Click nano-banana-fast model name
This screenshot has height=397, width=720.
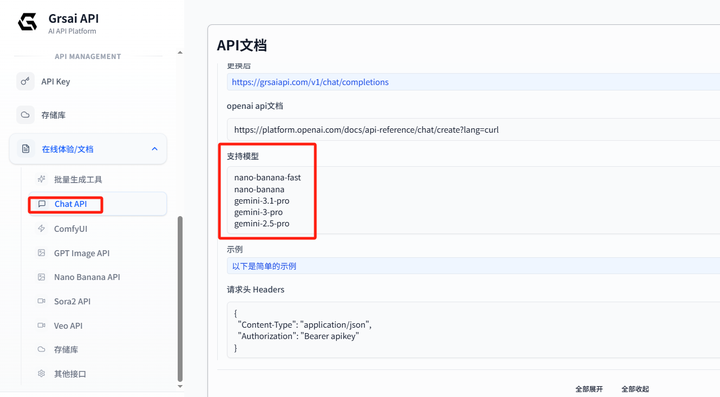(267, 178)
